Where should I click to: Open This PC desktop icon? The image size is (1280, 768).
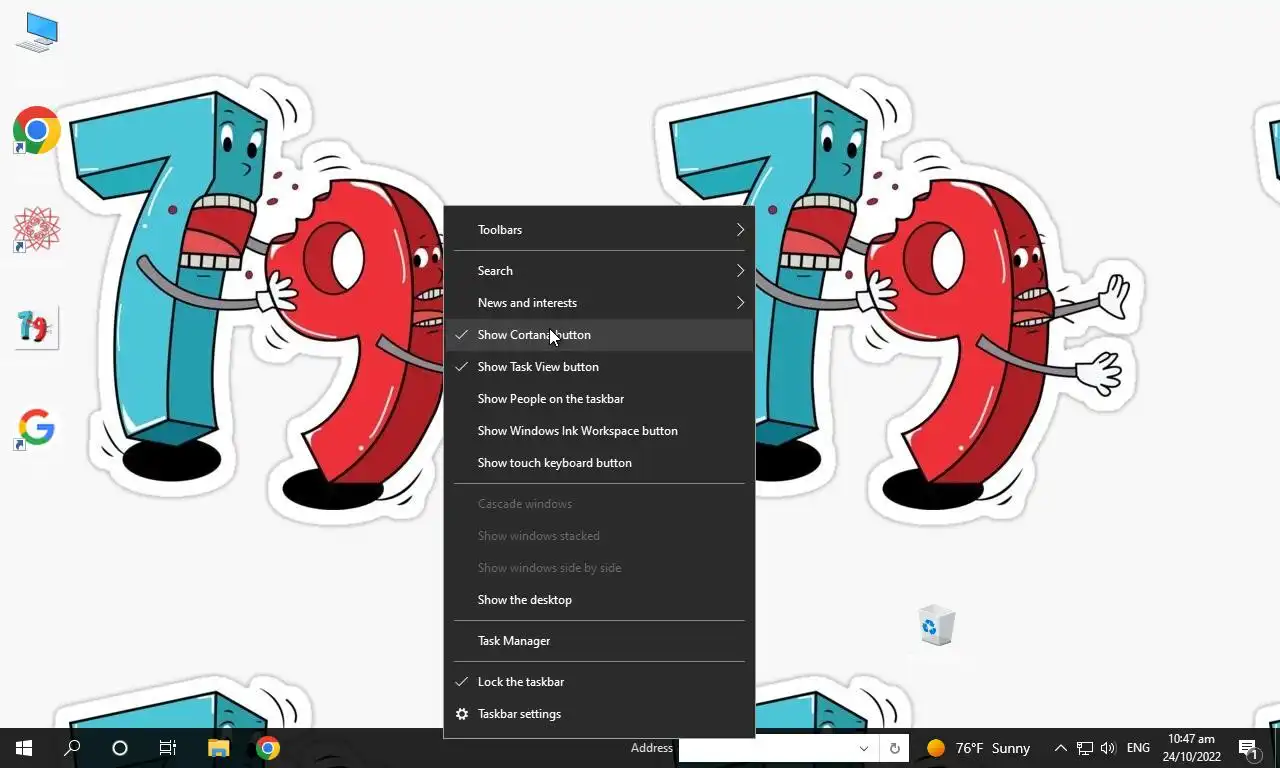[37, 32]
